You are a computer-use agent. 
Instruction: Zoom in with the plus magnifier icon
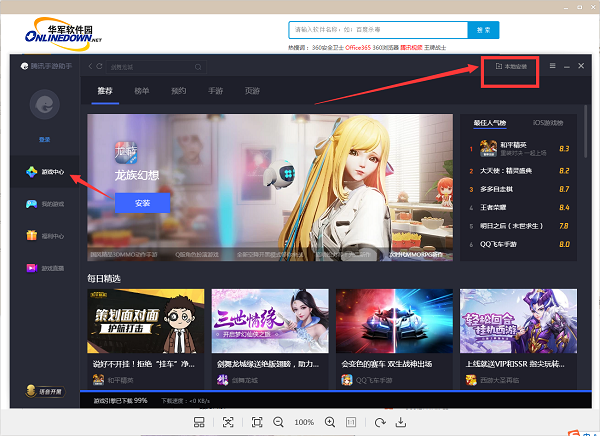(330, 422)
